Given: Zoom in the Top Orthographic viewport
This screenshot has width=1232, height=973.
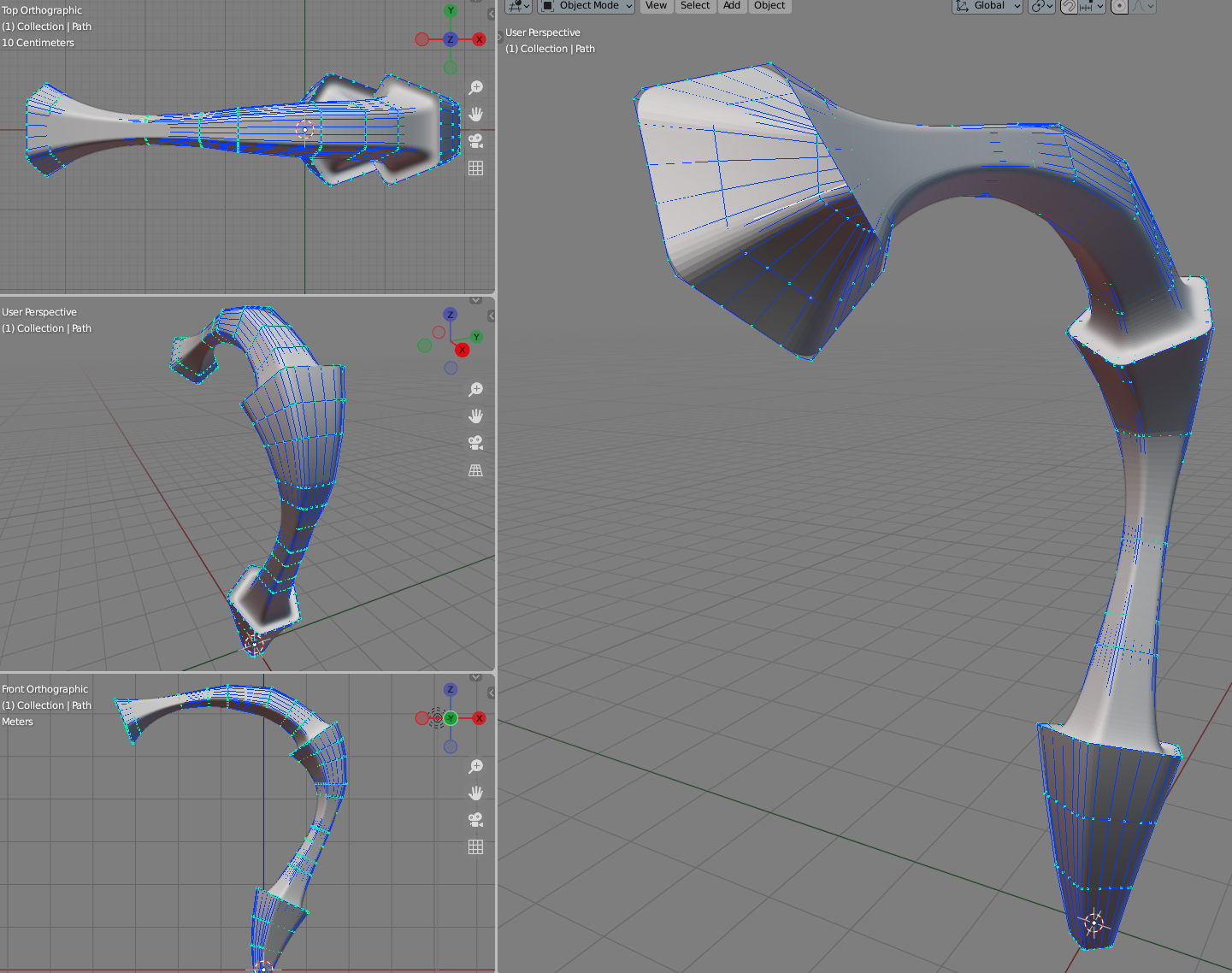Looking at the screenshot, I should [476, 88].
